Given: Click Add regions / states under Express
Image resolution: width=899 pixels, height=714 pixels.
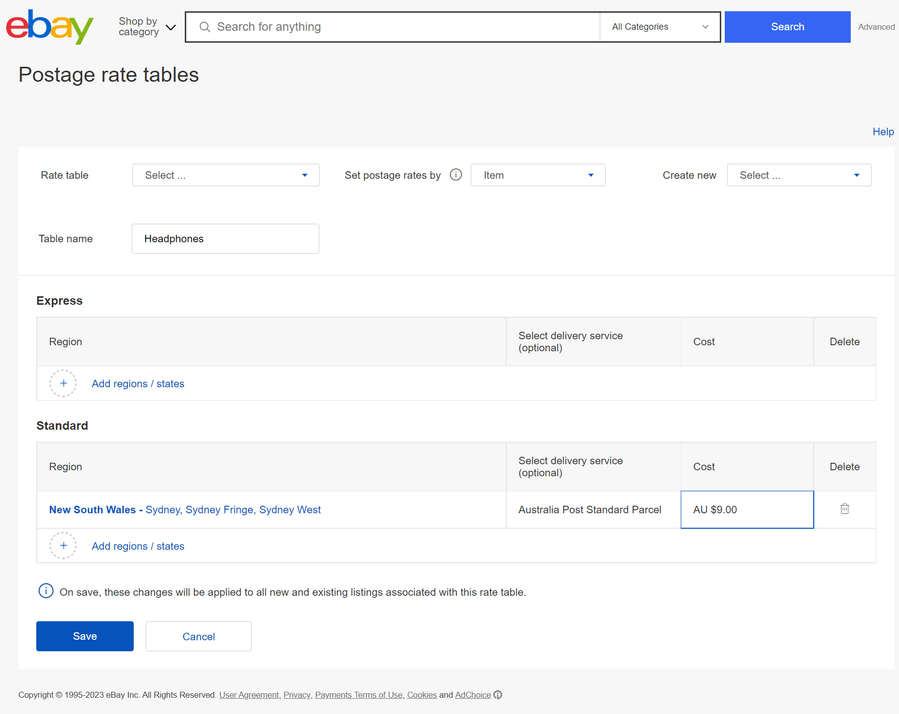Looking at the screenshot, I should pyautogui.click(x=138, y=384).
